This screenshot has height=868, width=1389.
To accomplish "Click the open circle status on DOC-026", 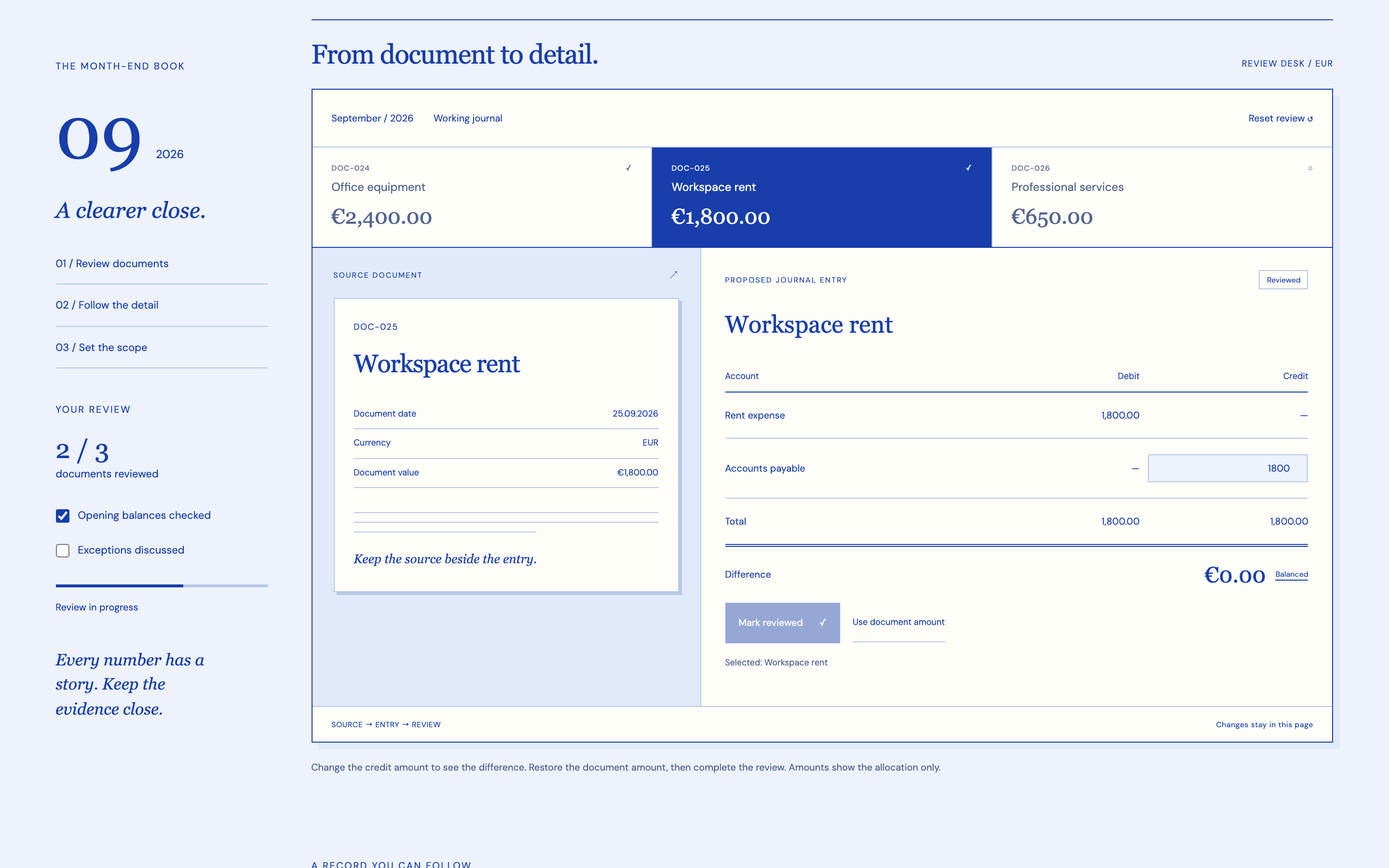I will [1310, 168].
